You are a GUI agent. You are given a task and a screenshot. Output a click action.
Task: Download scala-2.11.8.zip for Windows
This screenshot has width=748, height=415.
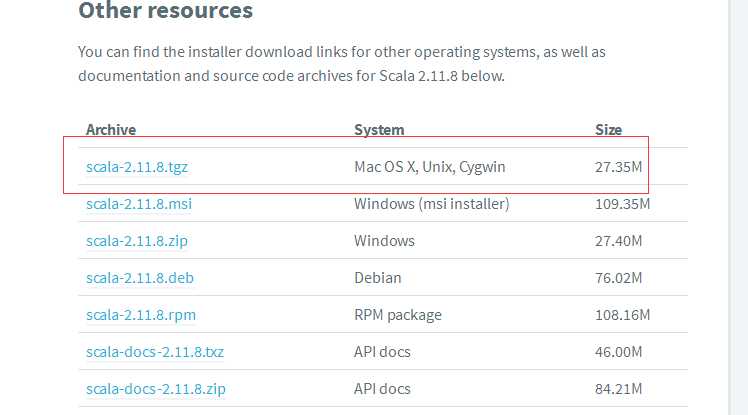[137, 241]
